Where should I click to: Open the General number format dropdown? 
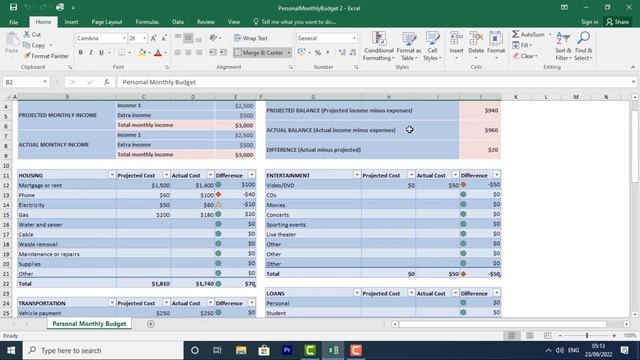(x=354, y=38)
